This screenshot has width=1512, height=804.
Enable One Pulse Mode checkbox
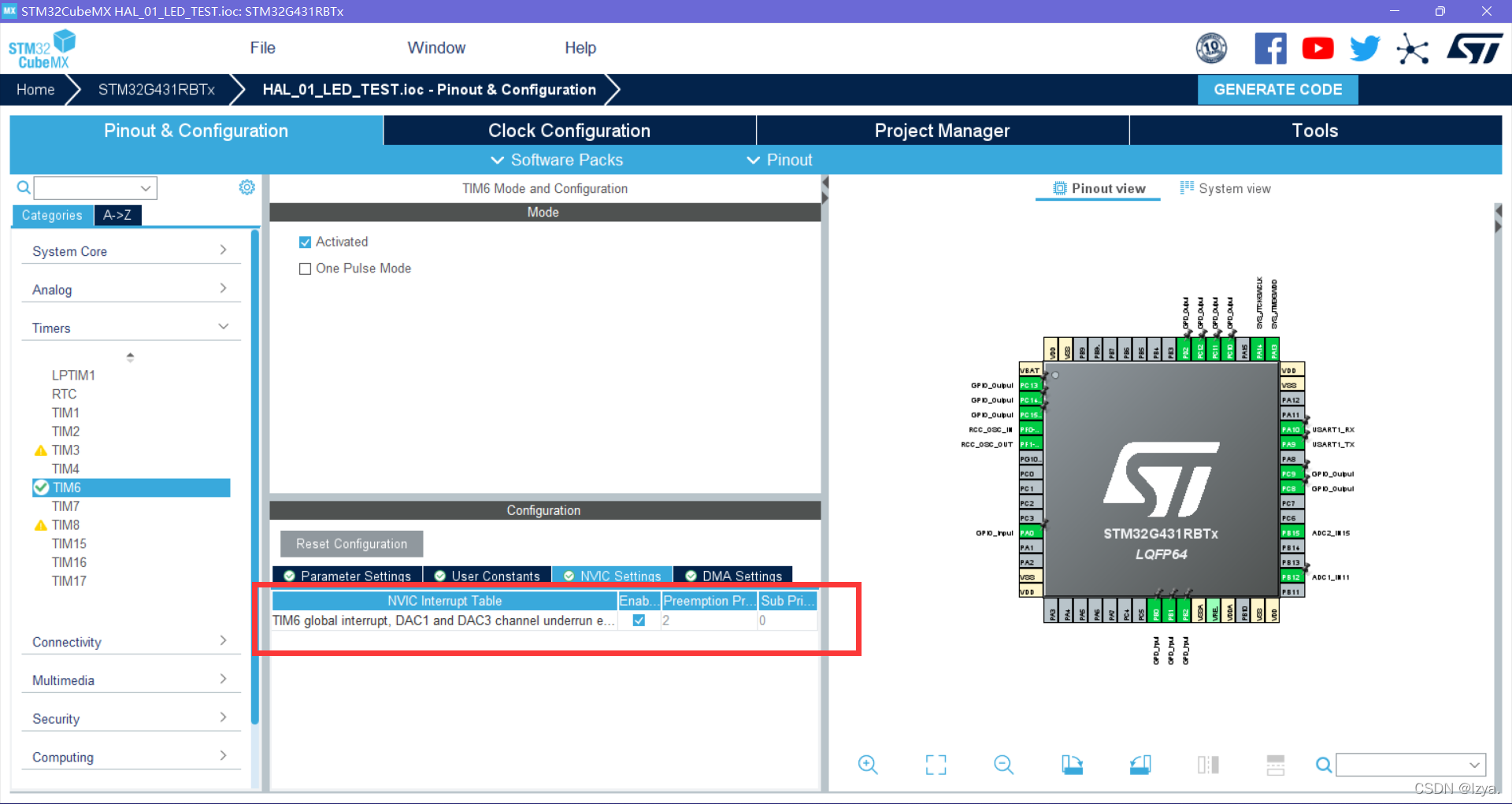coord(306,269)
